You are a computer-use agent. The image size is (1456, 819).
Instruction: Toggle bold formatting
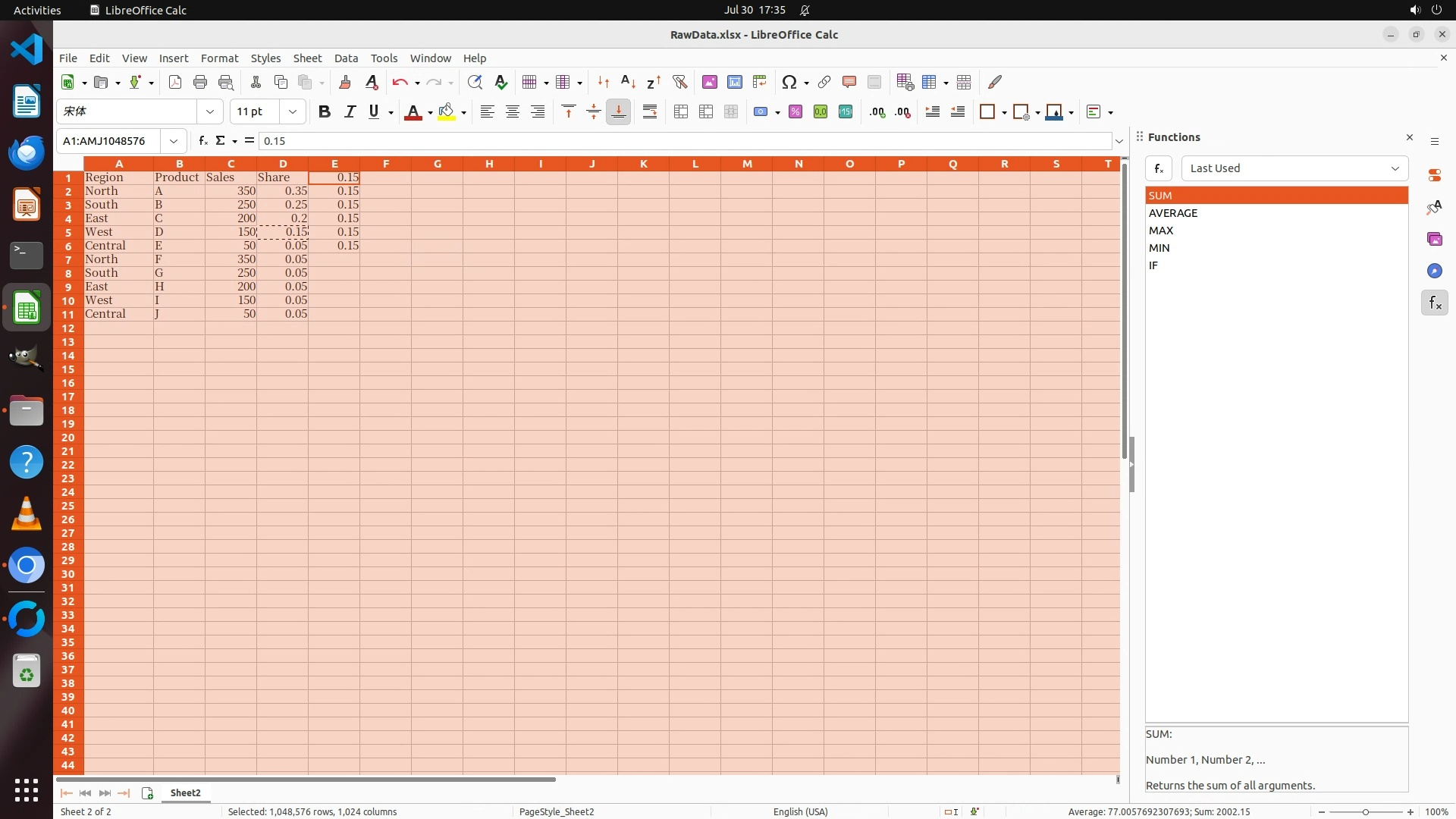point(325,111)
